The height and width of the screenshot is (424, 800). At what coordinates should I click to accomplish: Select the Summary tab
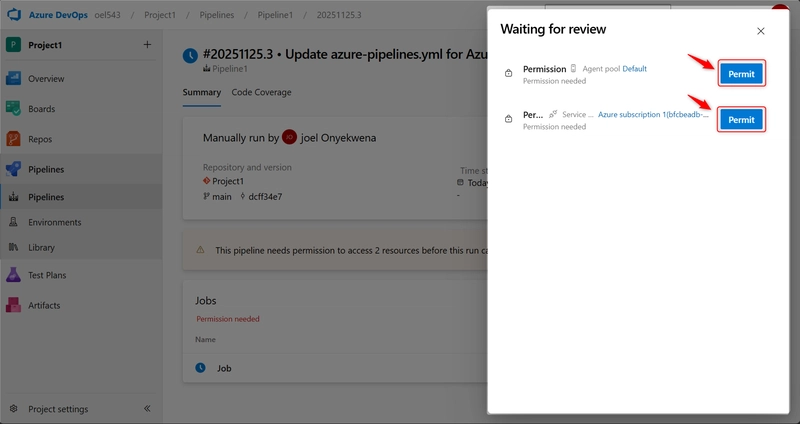[x=201, y=93]
